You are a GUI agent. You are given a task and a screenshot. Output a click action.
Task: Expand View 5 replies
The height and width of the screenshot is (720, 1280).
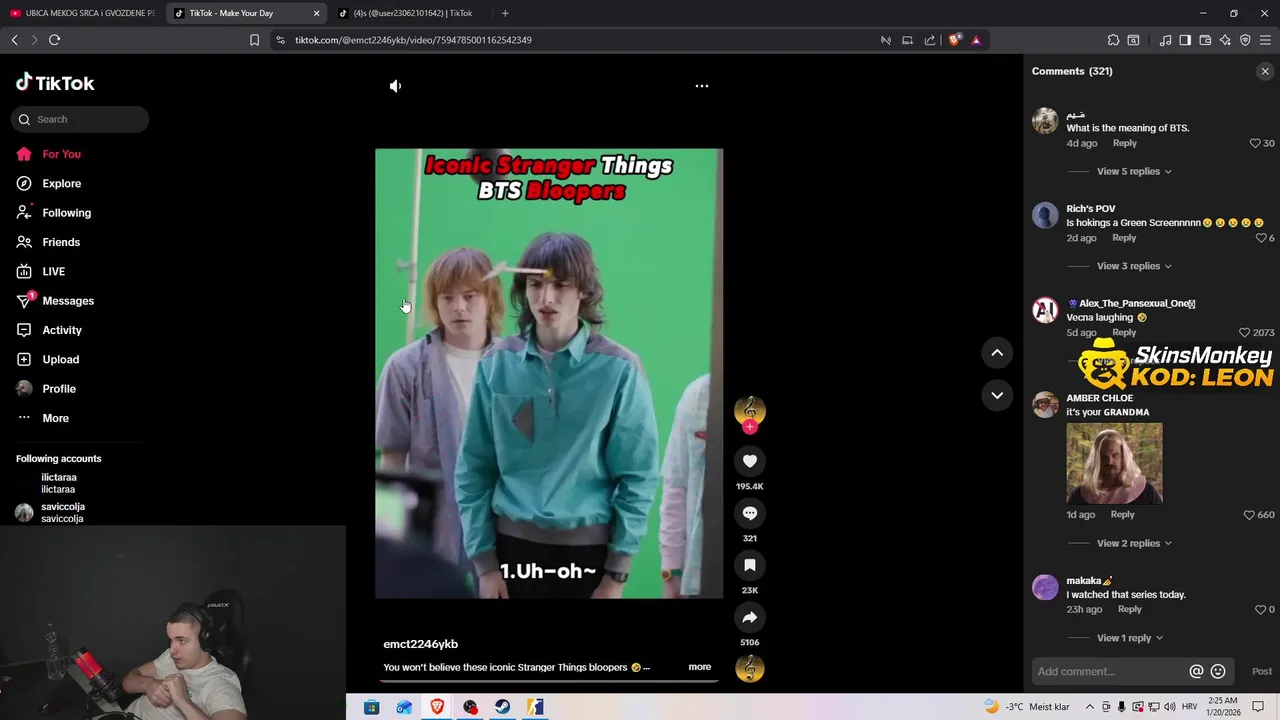[x=1134, y=171]
